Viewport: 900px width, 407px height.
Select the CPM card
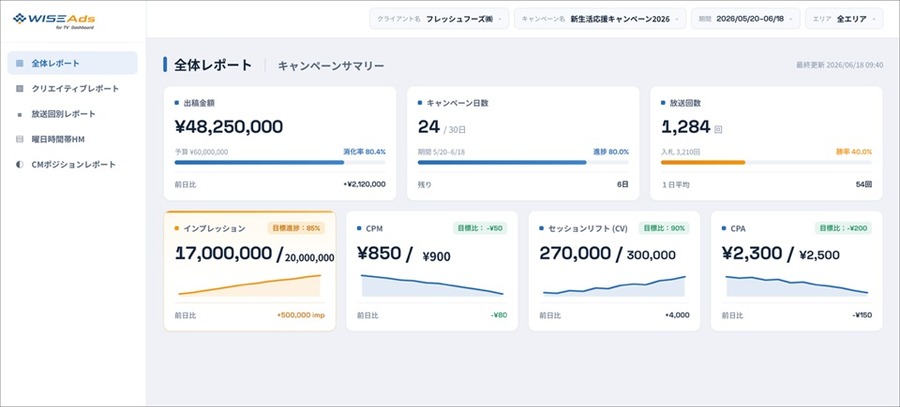point(432,271)
